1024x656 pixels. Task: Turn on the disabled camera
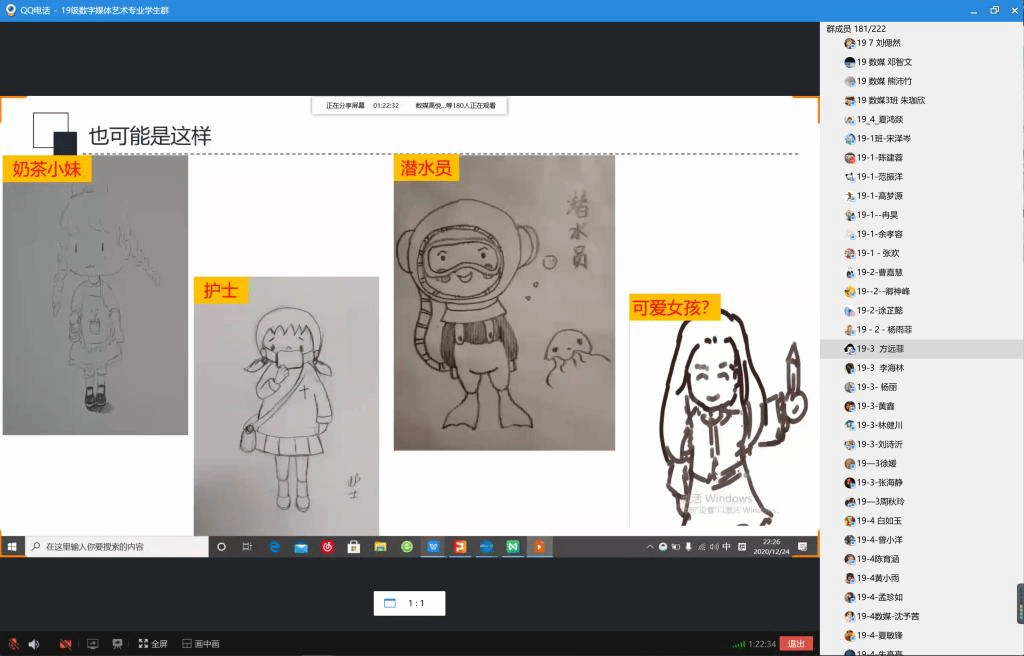(65, 644)
